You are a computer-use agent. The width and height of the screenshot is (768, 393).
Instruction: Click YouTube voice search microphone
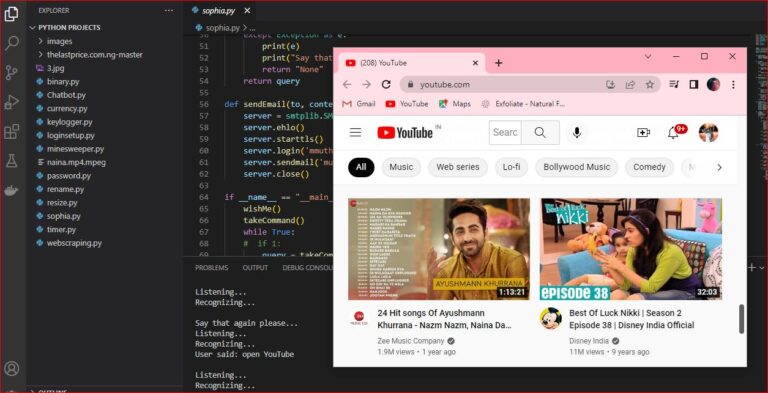point(577,132)
